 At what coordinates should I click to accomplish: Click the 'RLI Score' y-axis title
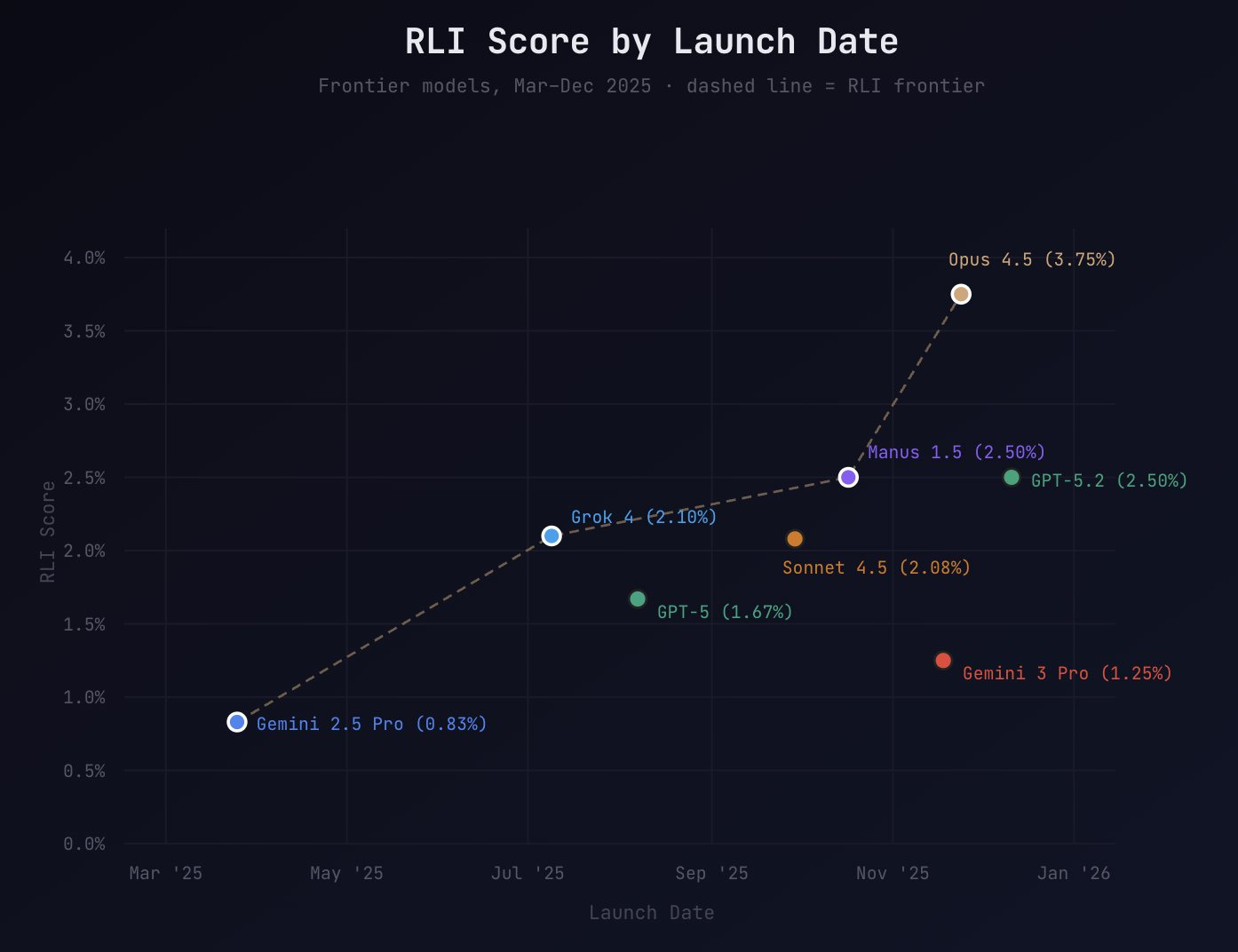pos(48,532)
